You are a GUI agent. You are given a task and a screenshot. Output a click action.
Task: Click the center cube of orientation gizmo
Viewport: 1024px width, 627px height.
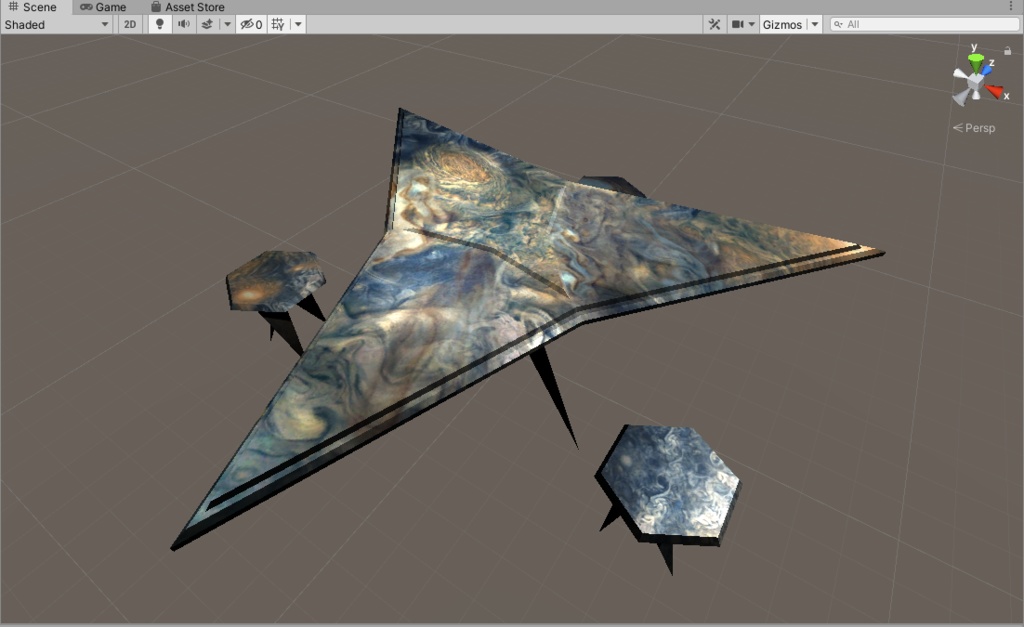975,82
